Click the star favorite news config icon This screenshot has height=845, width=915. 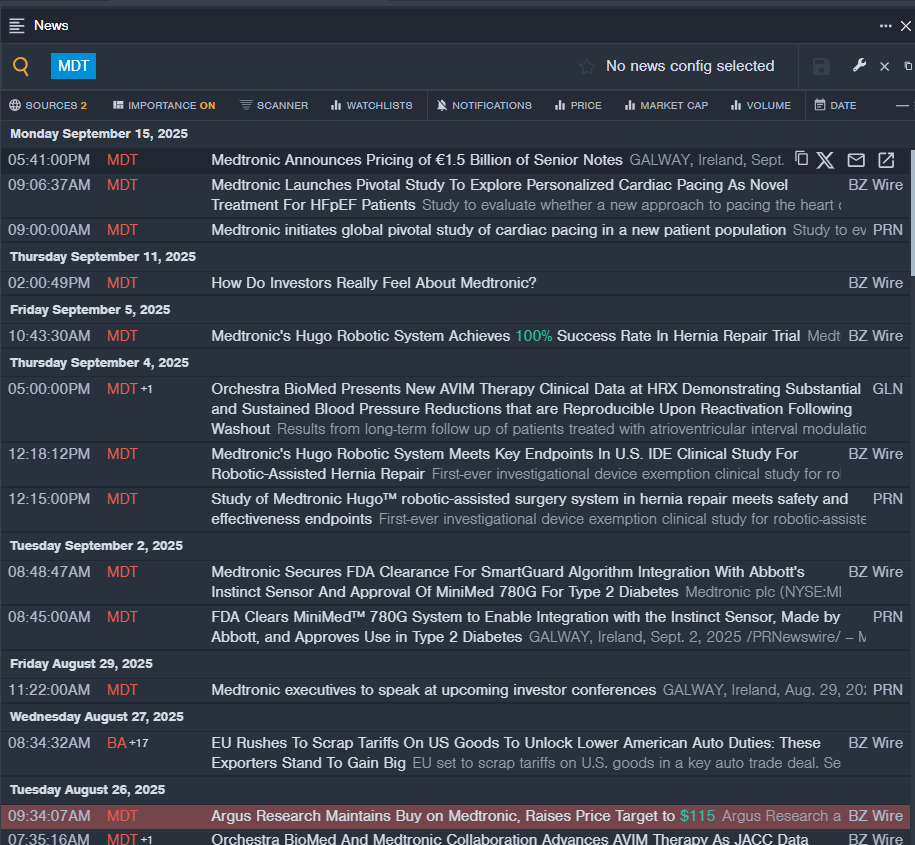(587, 67)
